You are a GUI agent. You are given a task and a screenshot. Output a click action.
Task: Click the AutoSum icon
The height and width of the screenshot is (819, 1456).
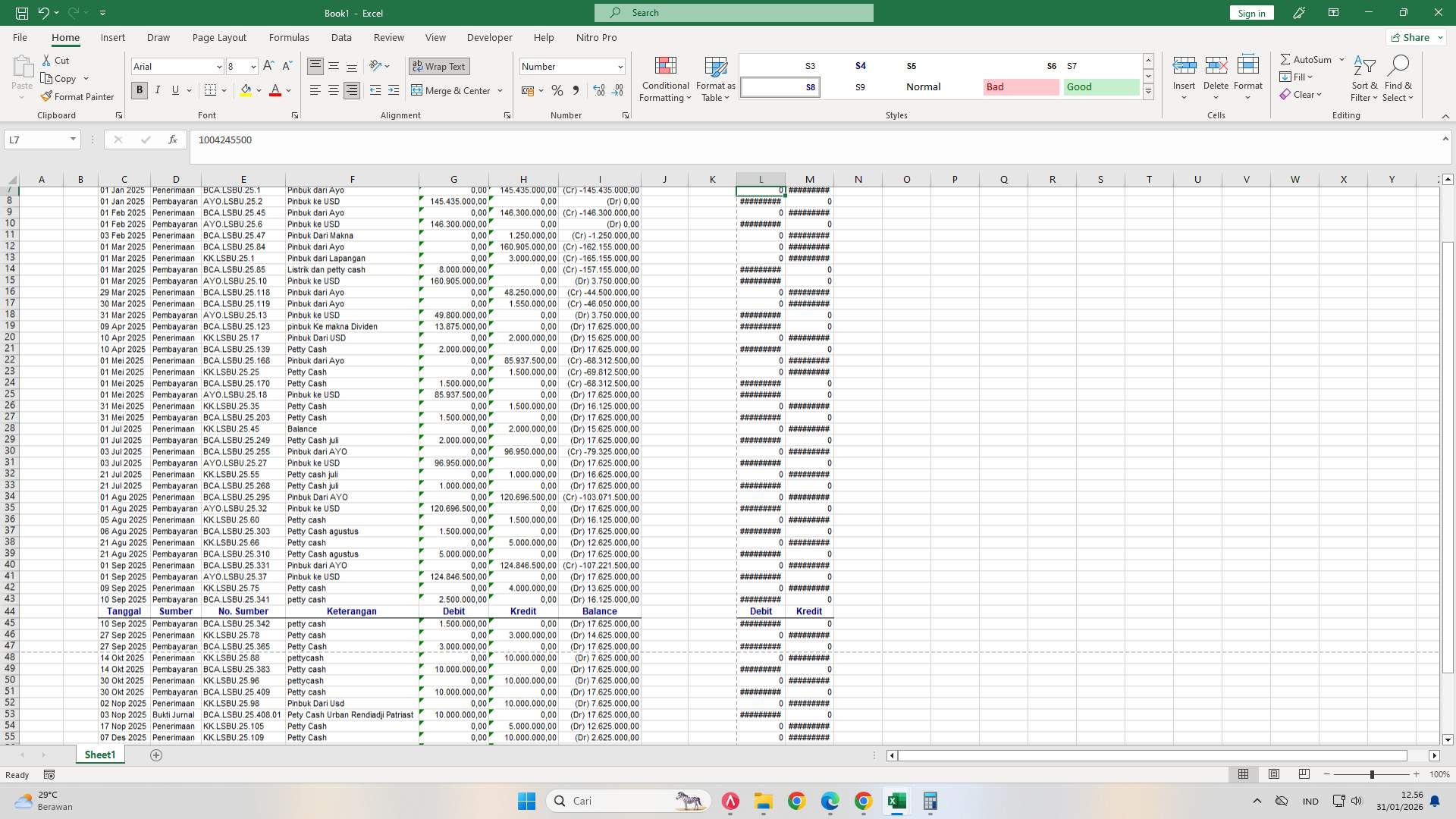click(x=1287, y=58)
